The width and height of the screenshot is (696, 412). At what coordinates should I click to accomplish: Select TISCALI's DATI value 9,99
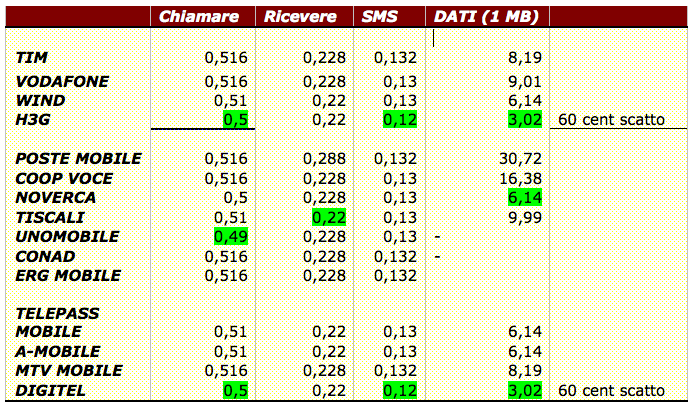(525, 218)
